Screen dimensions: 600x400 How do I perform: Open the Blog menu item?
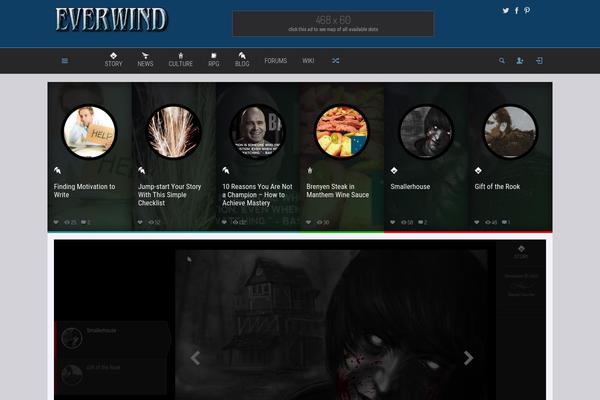tap(242, 60)
